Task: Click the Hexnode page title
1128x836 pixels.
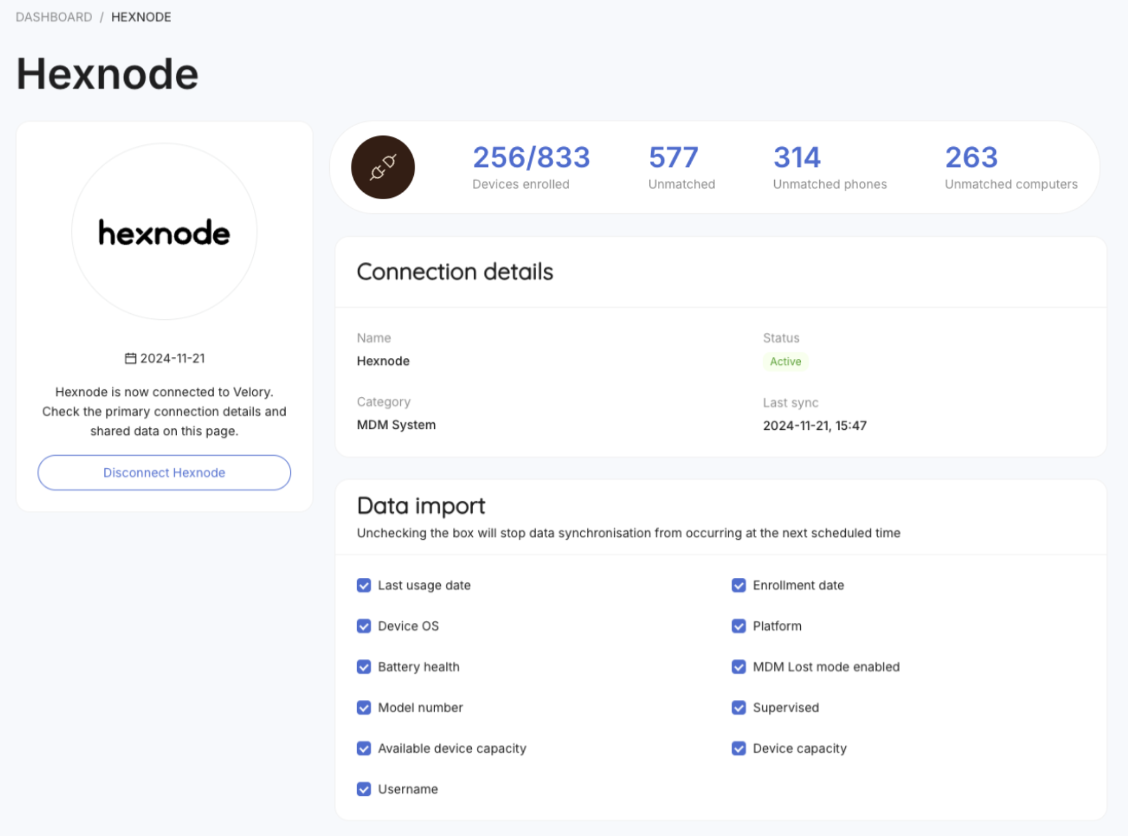Action: pyautogui.click(x=107, y=74)
